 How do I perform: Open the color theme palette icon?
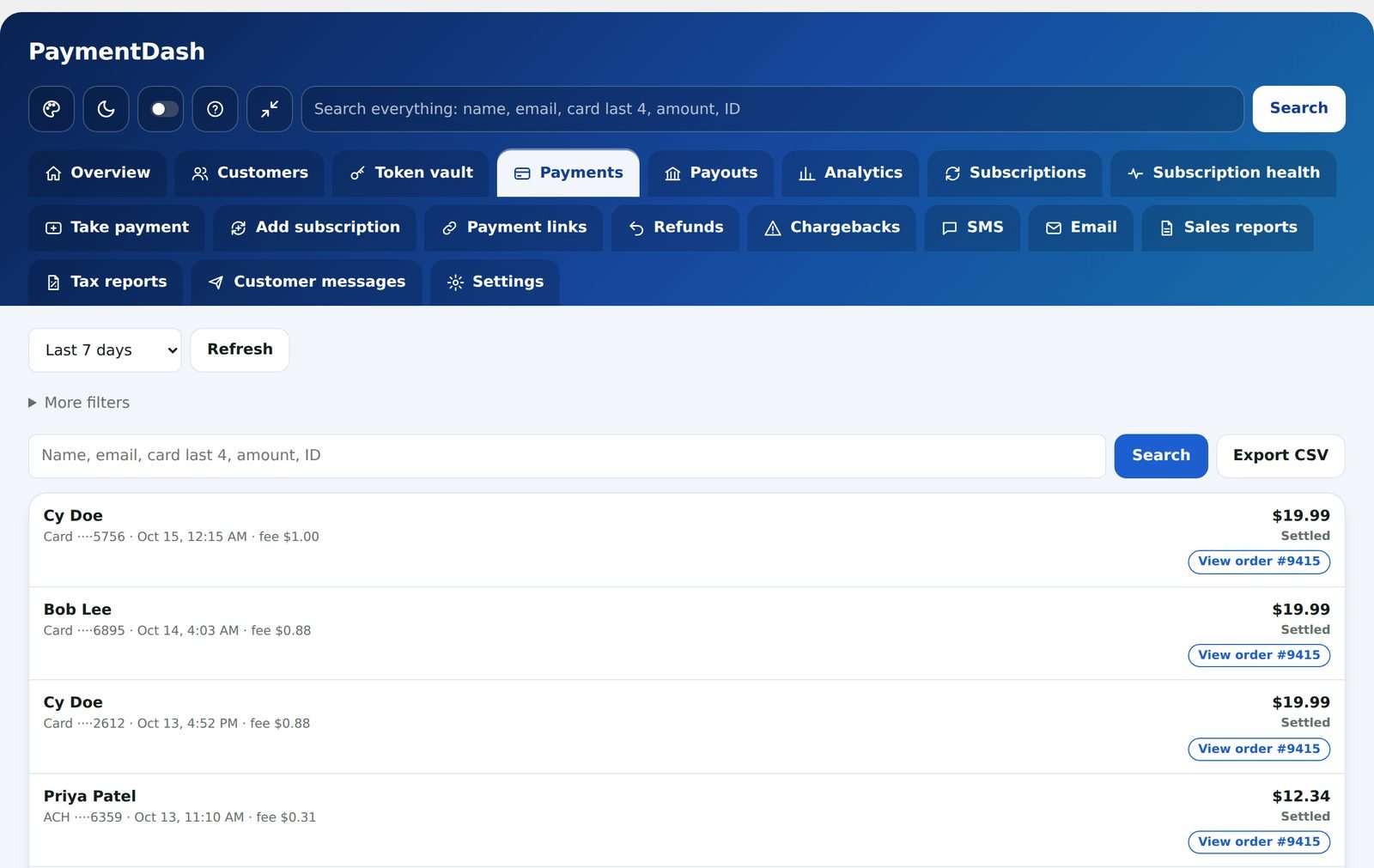click(x=52, y=109)
